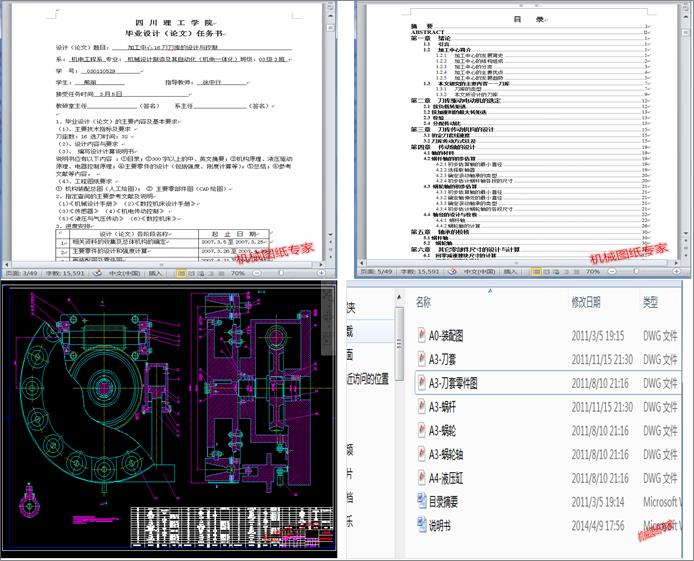Click 70% zoom level in left Word status bar
This screenshot has width=694, height=561.
coord(238,273)
